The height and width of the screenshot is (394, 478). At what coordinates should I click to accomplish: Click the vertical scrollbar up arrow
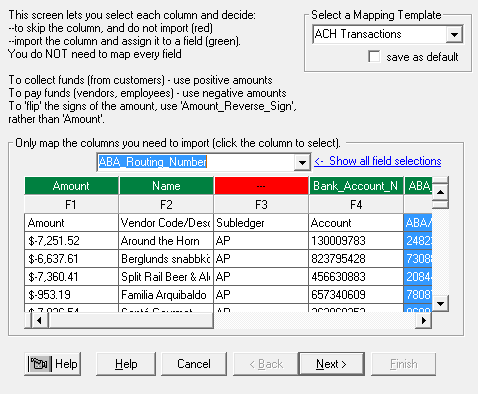coord(440,192)
